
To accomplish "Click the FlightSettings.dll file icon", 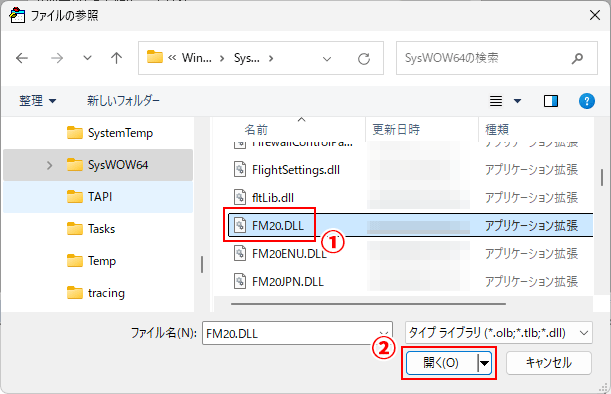I will tap(240, 169).
